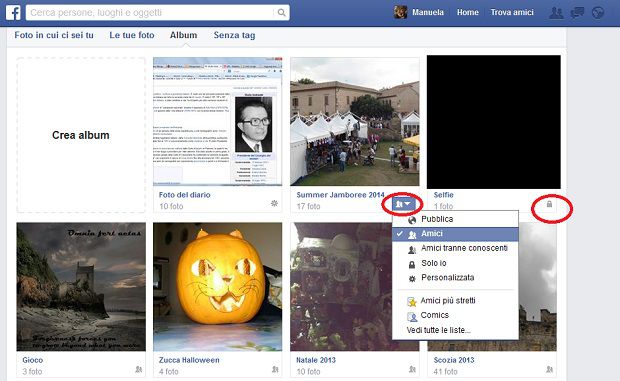Click friends privacy icon on Zucca Halloween album
The height and width of the screenshot is (381, 620).
click(275, 369)
